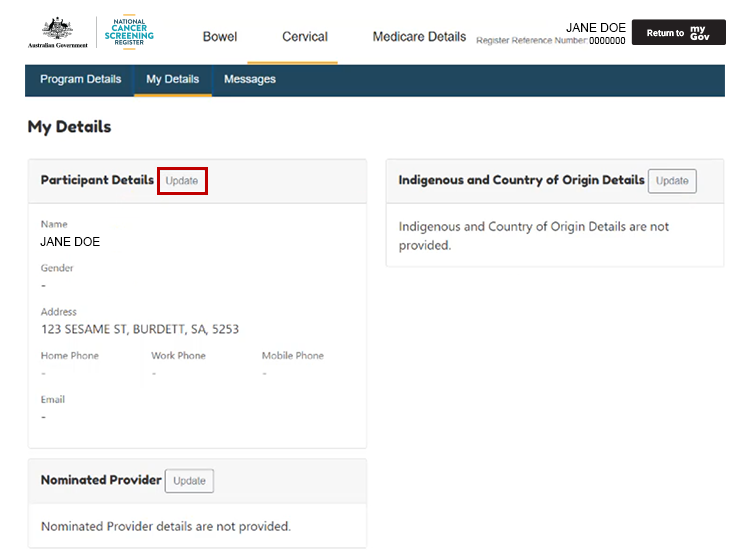Click 'Indigenous and Country of Origin Details are not provided.' text
The height and width of the screenshot is (550, 750).
pyautogui.click(x=534, y=236)
